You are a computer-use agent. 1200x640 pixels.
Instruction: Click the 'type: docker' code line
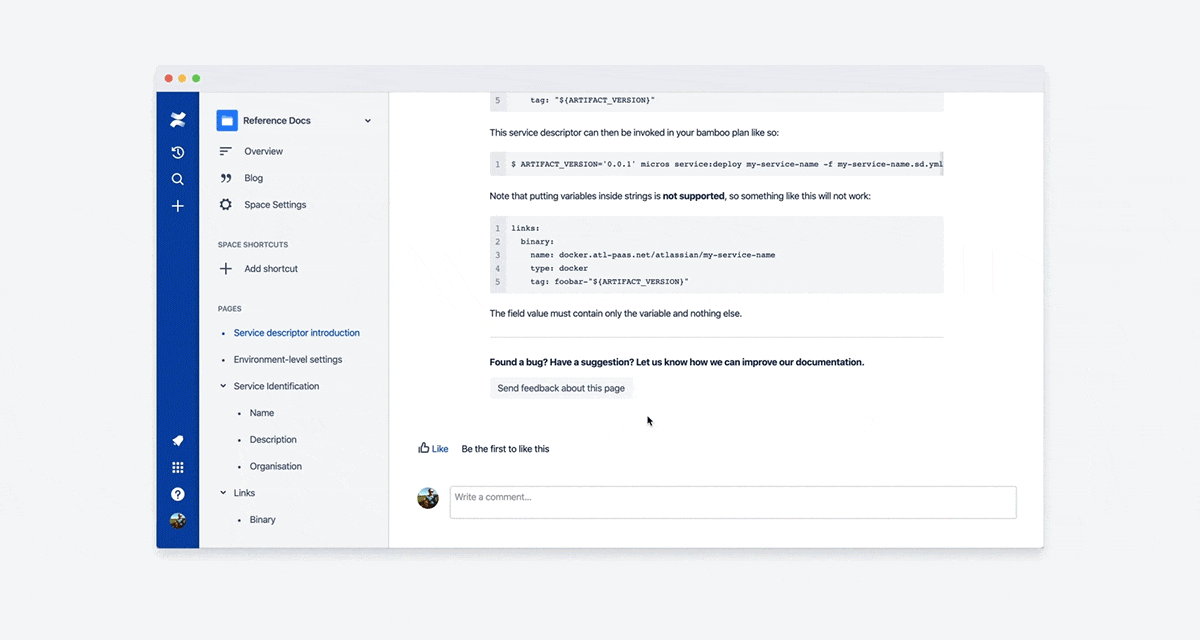[x=559, y=268]
